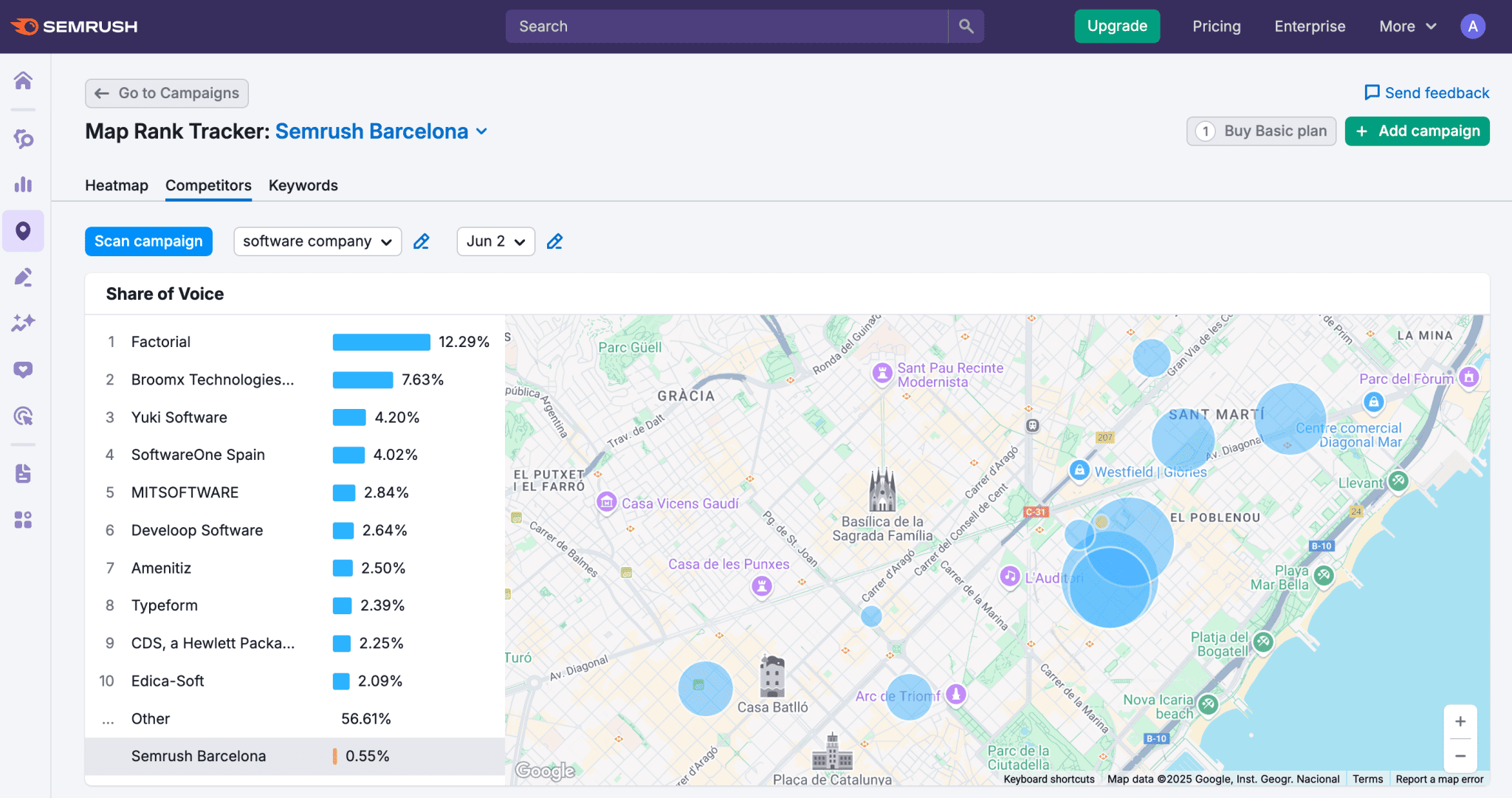The width and height of the screenshot is (1512, 798).
Task: Open the Content pencil icon in sidebar
Action: pos(23,277)
